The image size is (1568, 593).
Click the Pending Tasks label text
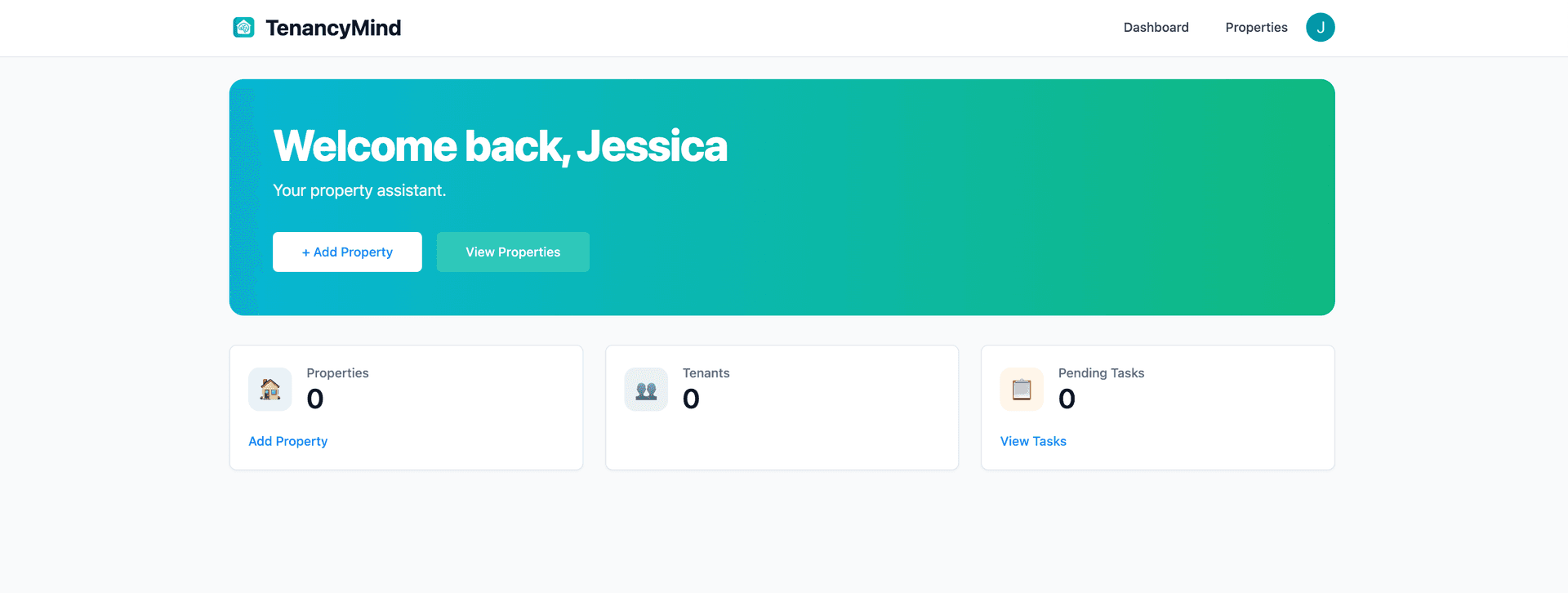pyautogui.click(x=1101, y=373)
